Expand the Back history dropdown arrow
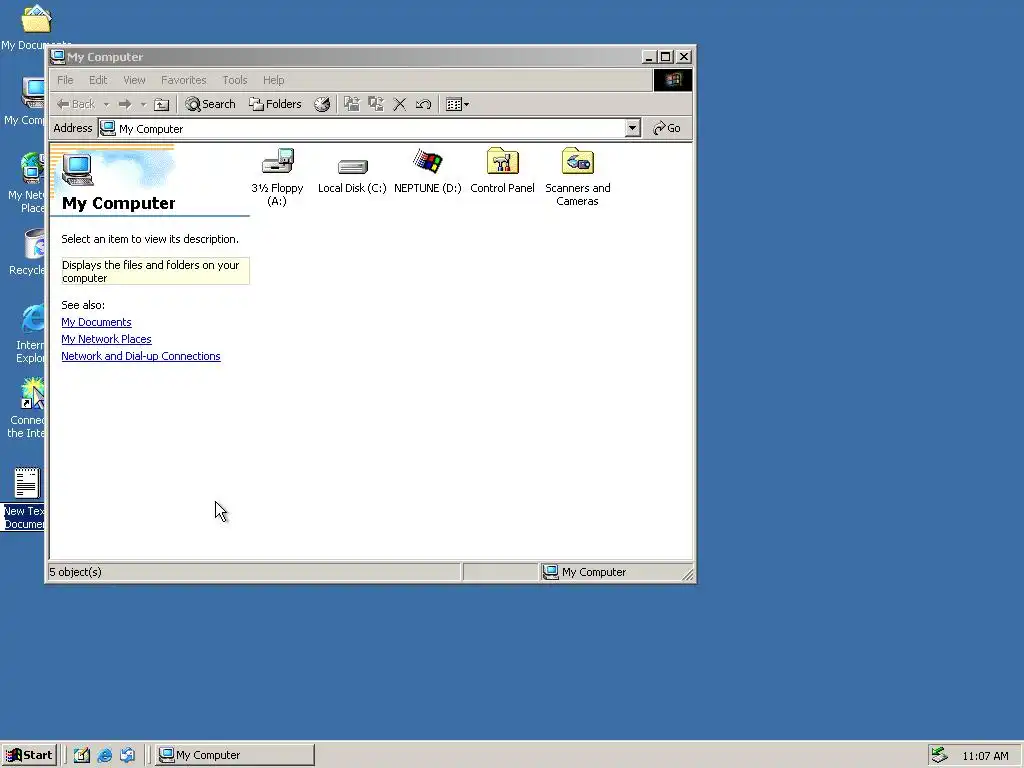1024x768 pixels. (x=106, y=104)
